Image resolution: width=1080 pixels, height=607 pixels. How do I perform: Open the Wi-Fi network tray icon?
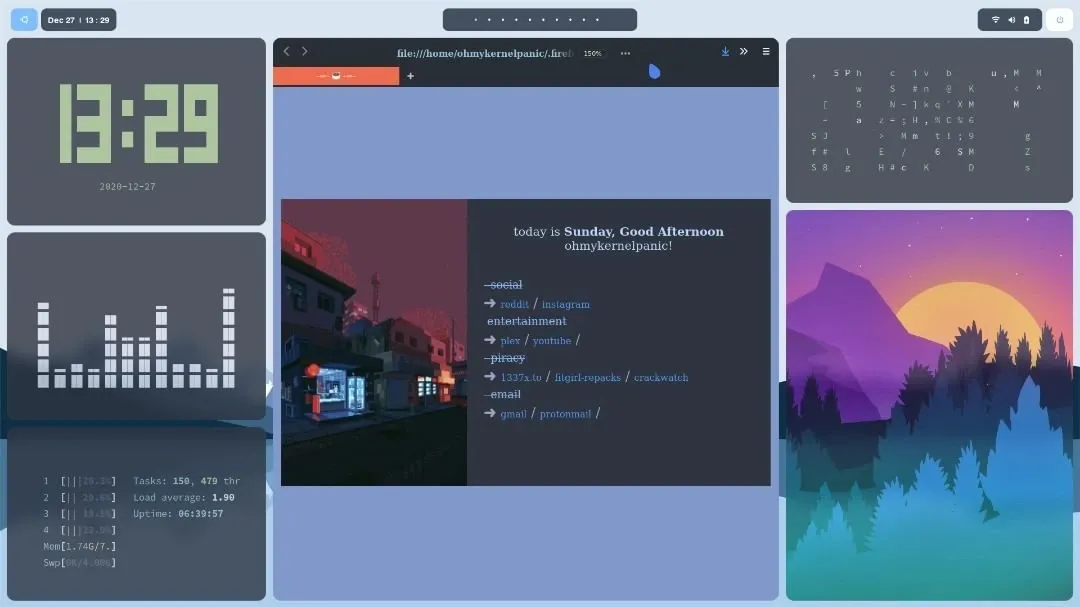995,20
